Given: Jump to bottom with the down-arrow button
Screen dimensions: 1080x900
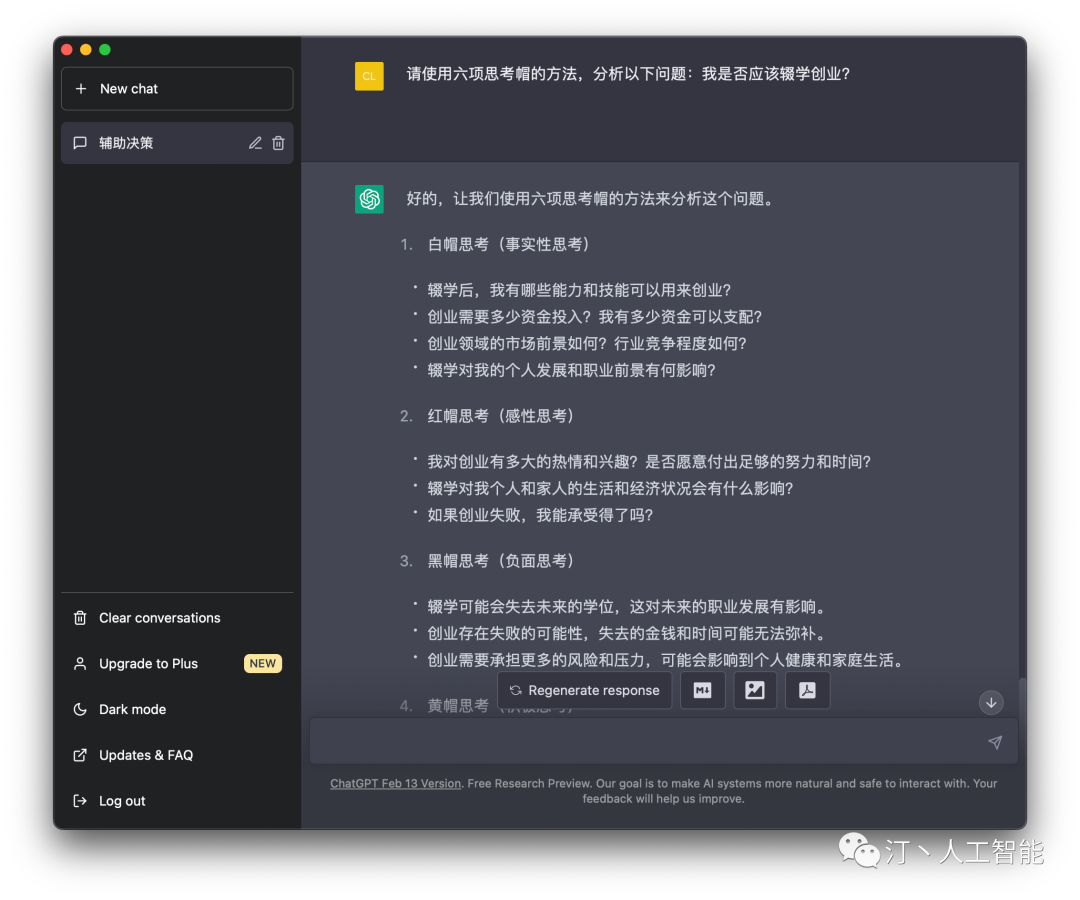Looking at the screenshot, I should click(x=991, y=703).
